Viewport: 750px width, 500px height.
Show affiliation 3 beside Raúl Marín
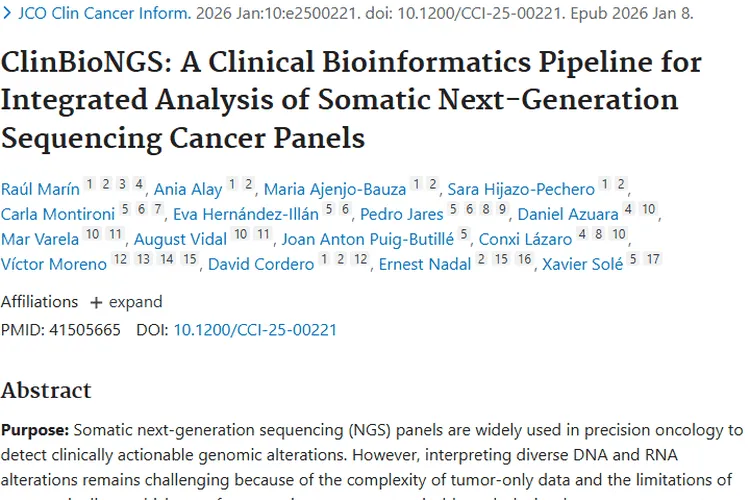coord(122,185)
